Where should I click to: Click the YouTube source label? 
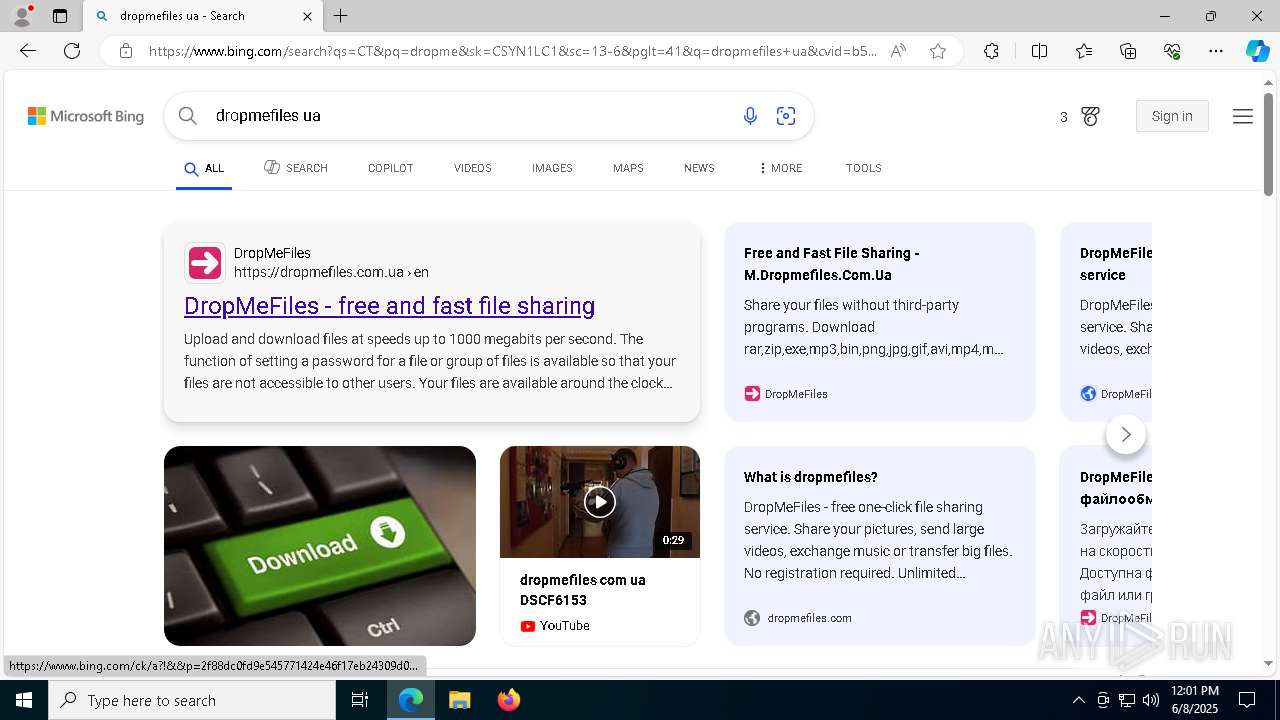[555, 626]
